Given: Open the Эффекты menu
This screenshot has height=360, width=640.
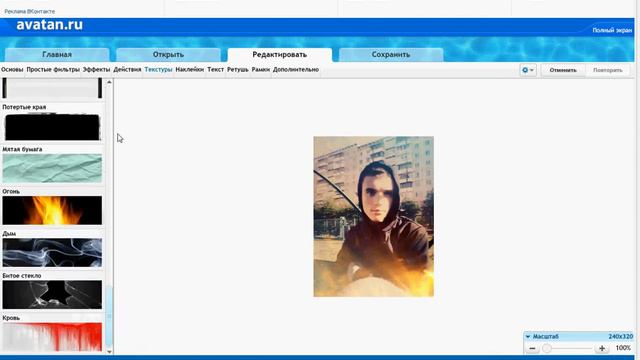Looking at the screenshot, I should pos(96,70).
